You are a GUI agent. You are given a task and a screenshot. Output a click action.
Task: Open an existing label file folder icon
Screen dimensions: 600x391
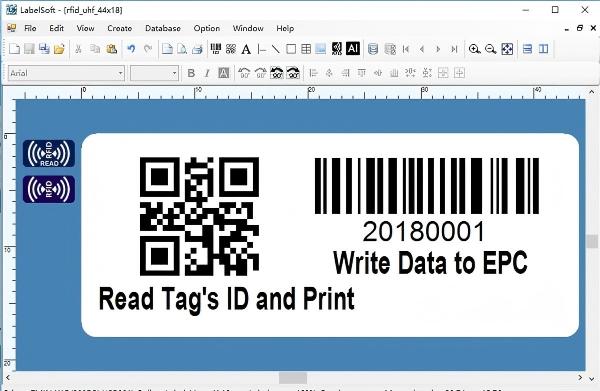click(x=59, y=49)
